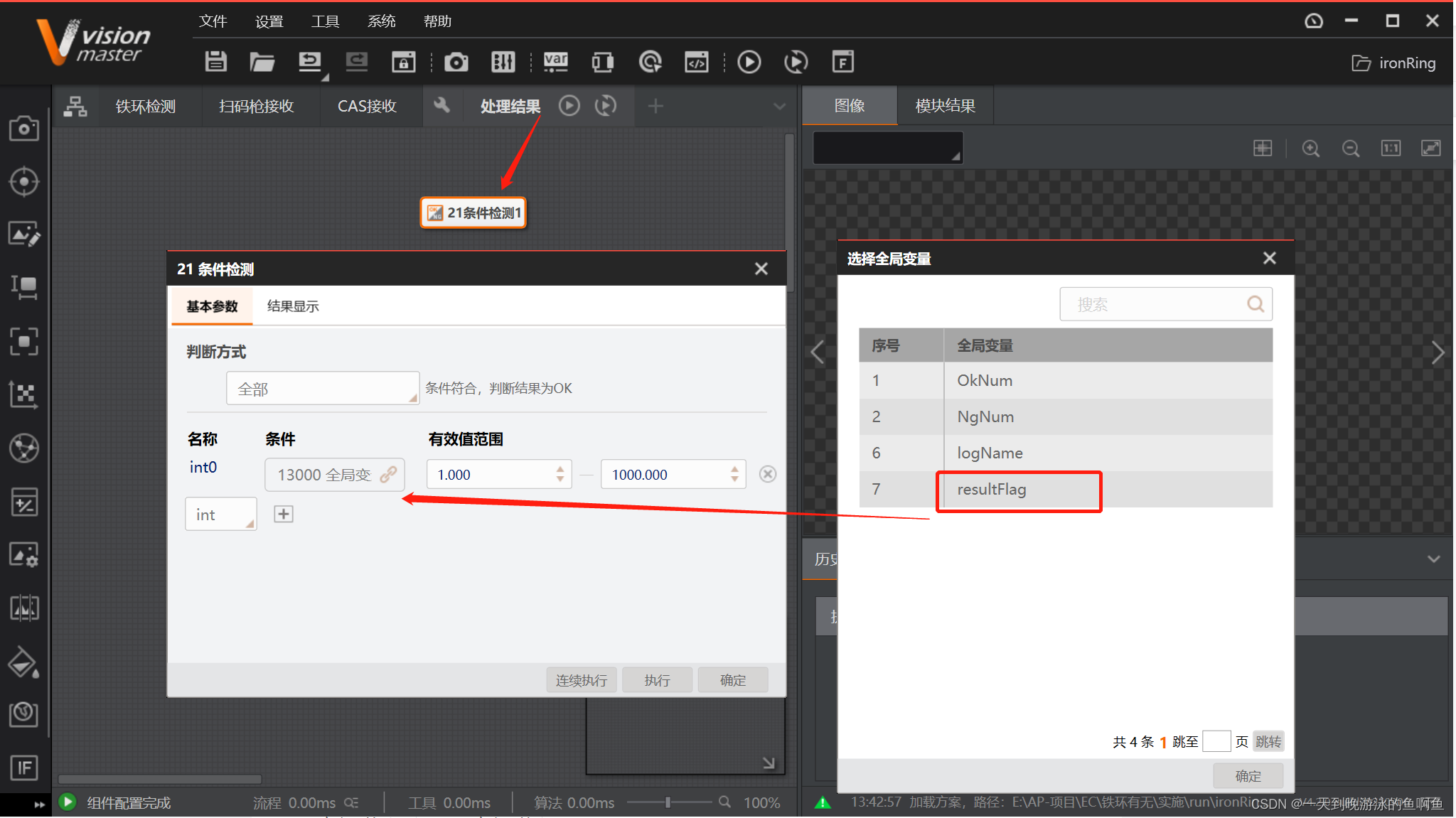Remove the int0 condition row

[767, 474]
